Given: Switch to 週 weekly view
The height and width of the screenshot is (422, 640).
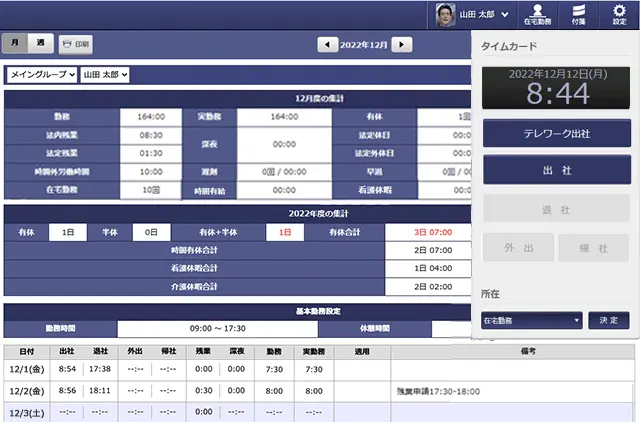Looking at the screenshot, I should (x=40, y=44).
